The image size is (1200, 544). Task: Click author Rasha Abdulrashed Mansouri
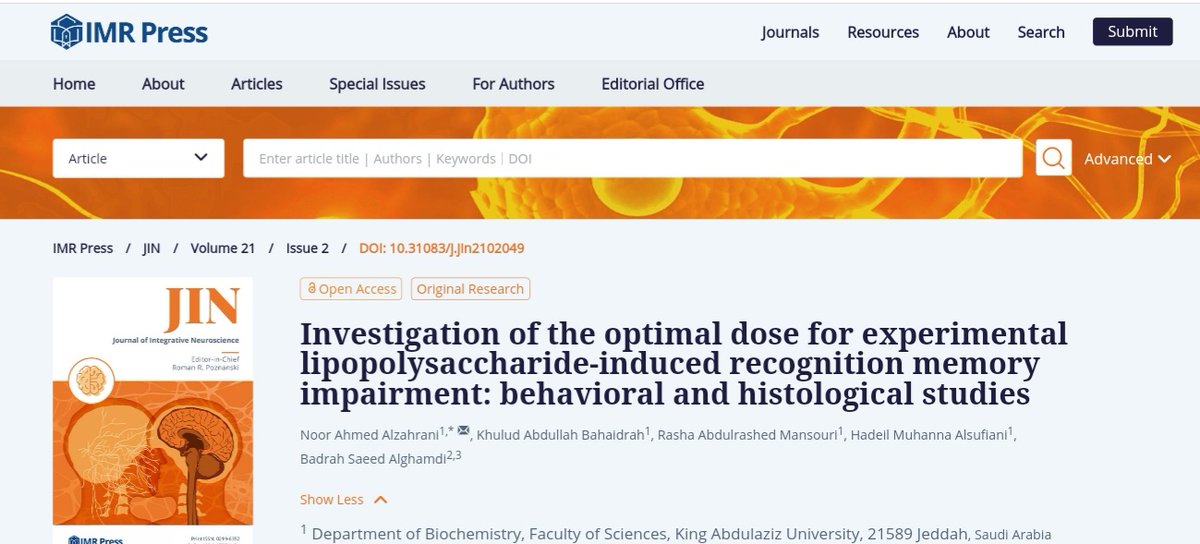pos(749,433)
